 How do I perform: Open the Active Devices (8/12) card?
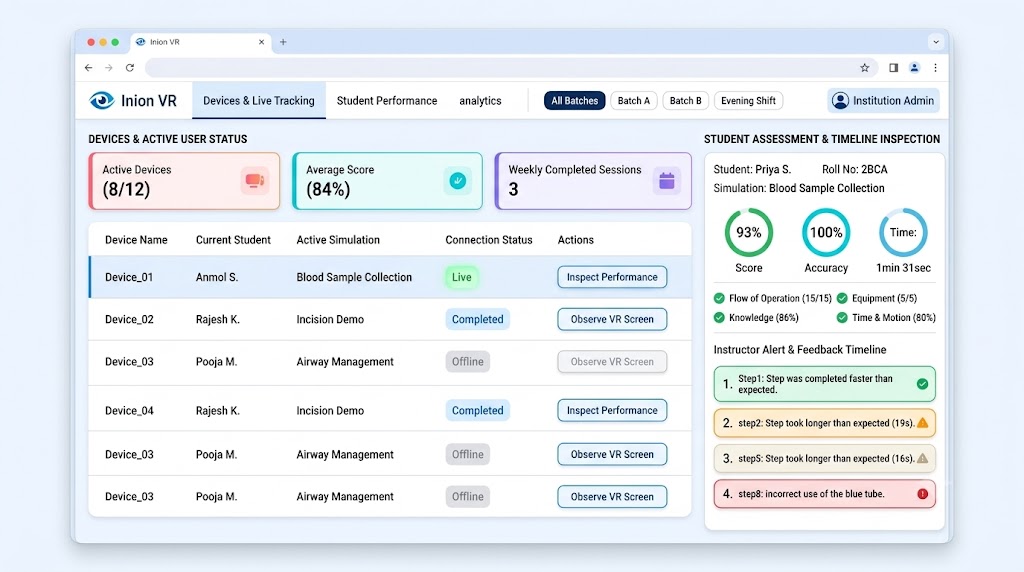coord(184,181)
